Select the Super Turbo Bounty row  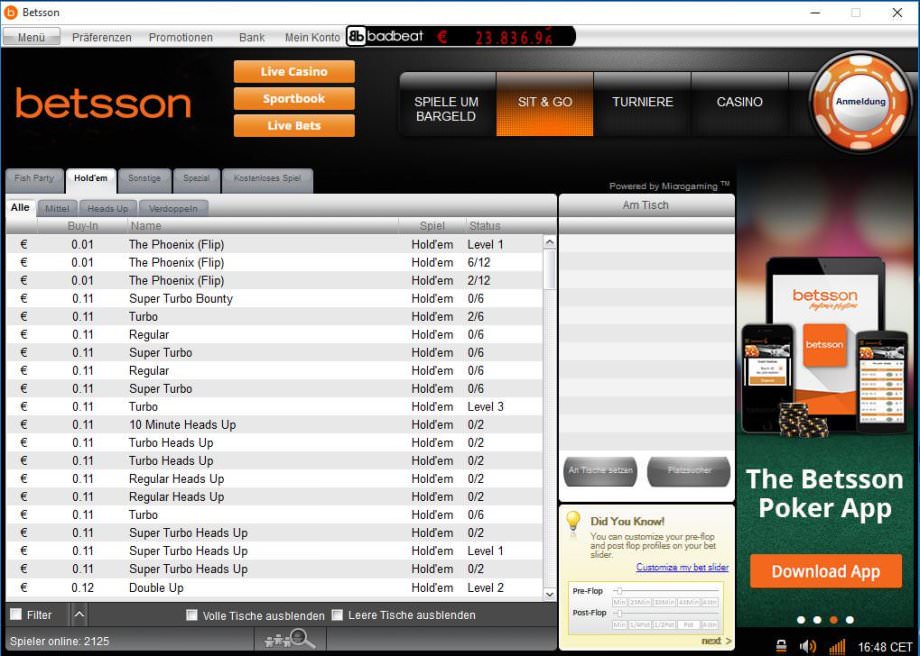tap(275, 299)
